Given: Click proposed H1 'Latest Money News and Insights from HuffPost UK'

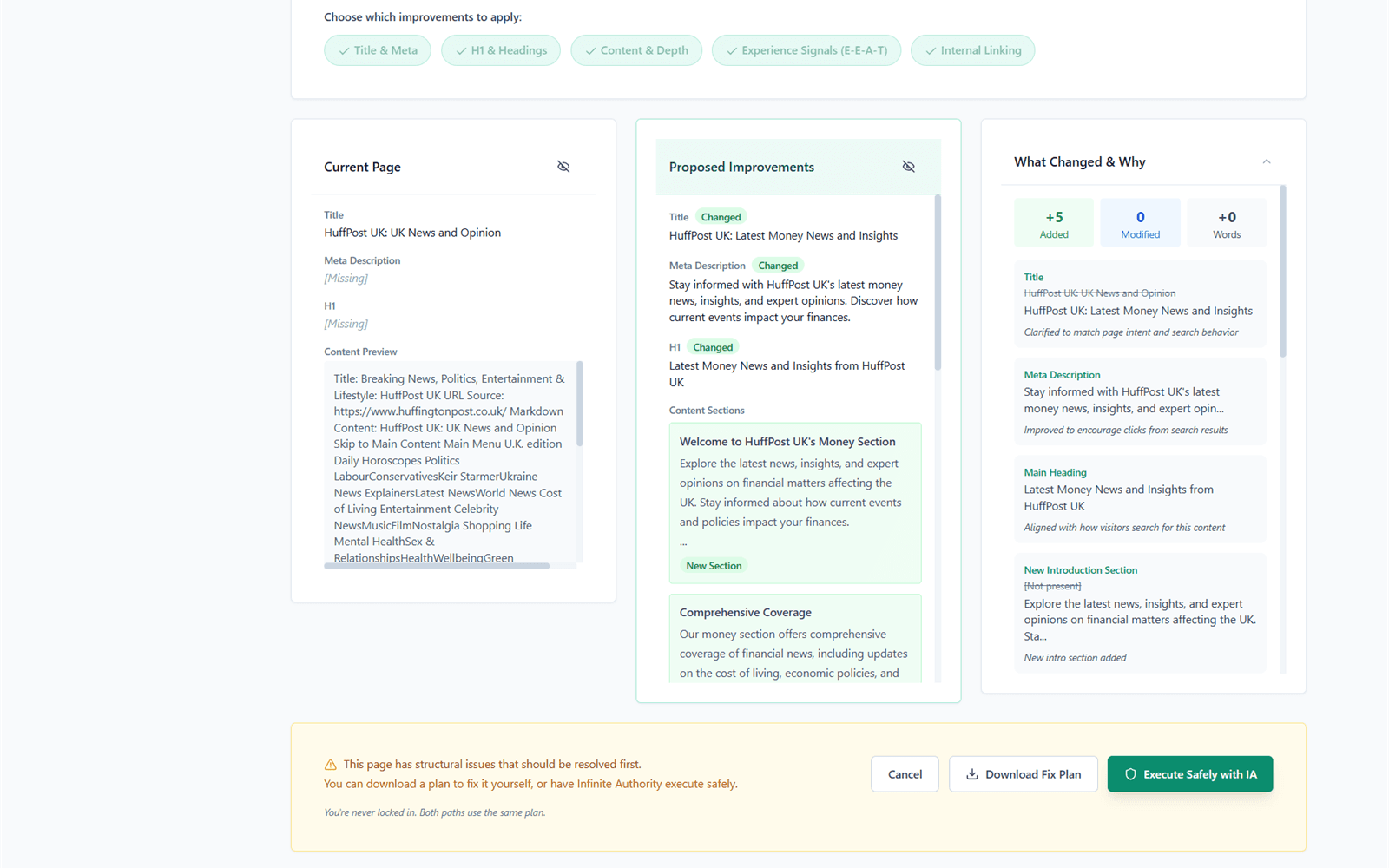Looking at the screenshot, I should coord(787,374).
